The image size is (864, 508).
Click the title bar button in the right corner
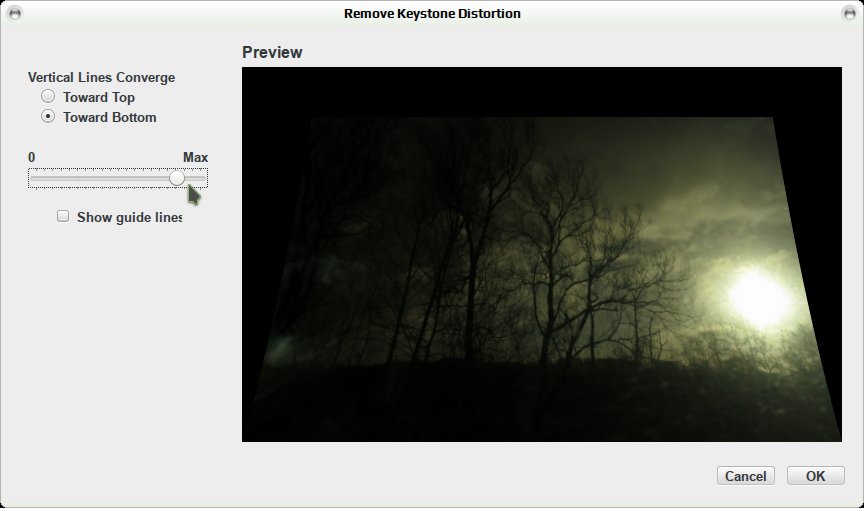[849, 13]
